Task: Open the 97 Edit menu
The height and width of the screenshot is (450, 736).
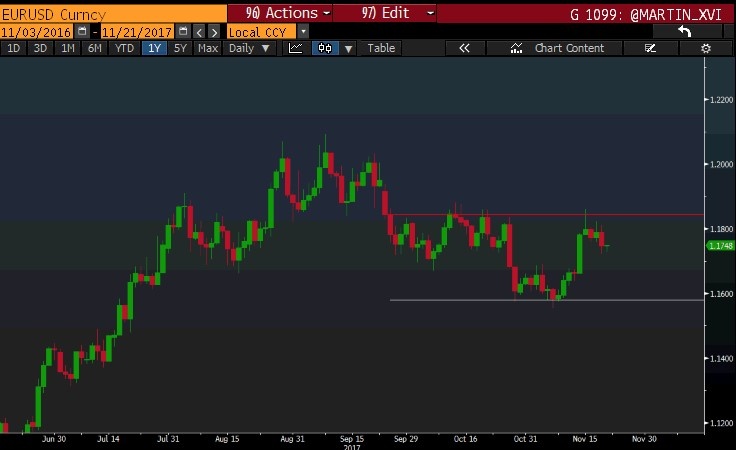Action: [x=385, y=13]
